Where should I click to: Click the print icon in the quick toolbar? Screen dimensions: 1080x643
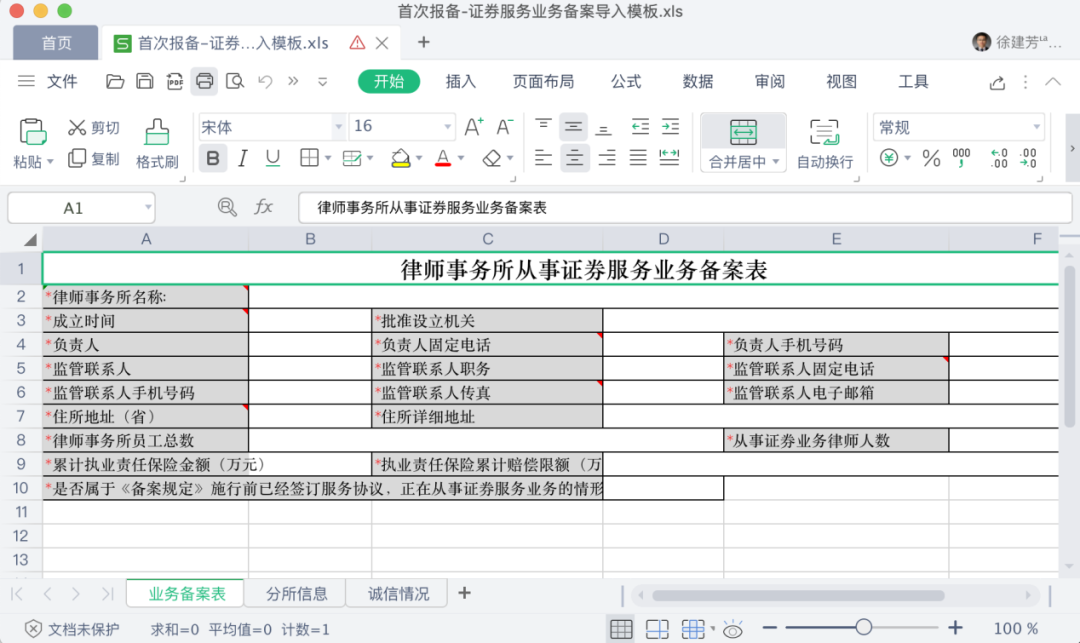[x=205, y=81]
